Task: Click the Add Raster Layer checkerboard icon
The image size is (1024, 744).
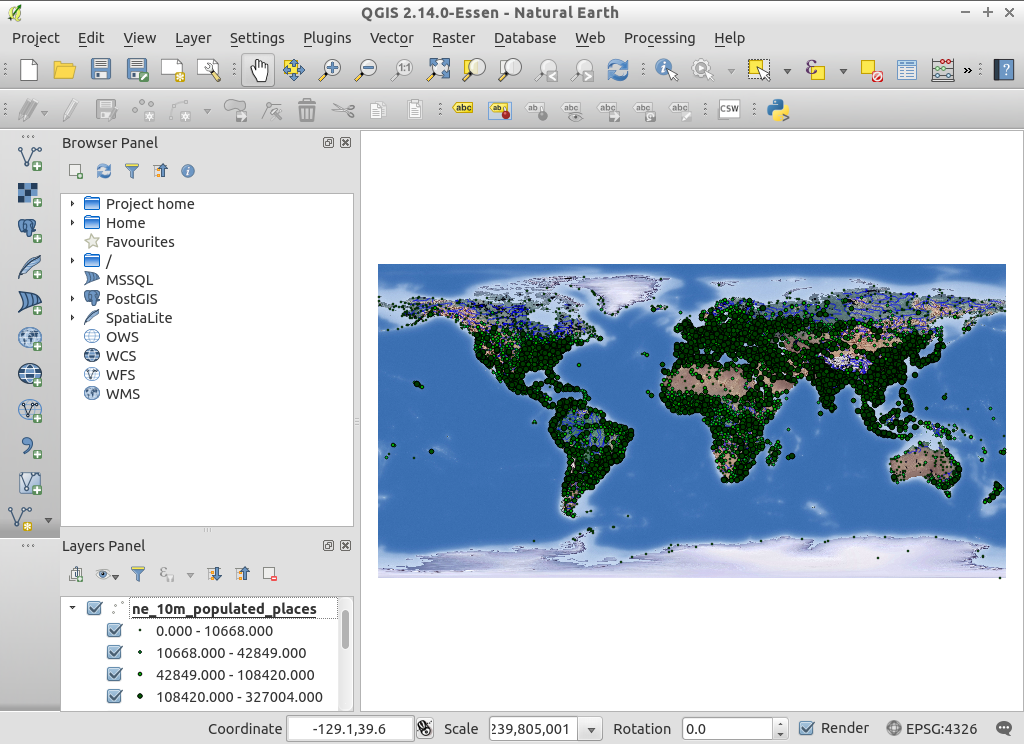Action: point(30,195)
